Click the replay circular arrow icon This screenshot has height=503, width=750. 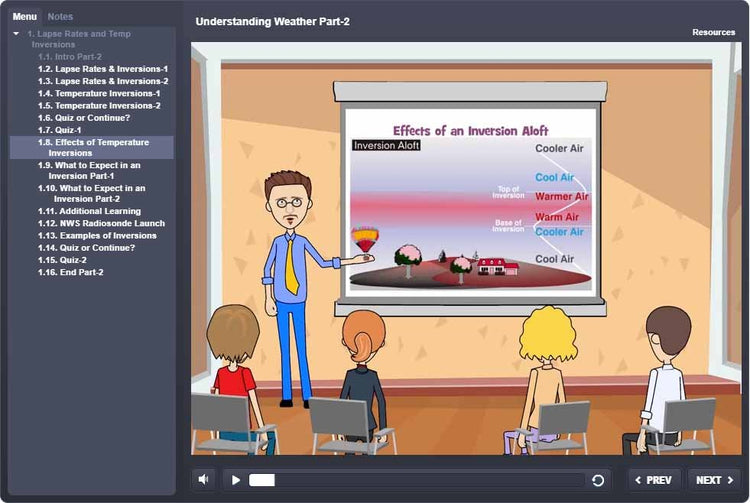(x=598, y=480)
